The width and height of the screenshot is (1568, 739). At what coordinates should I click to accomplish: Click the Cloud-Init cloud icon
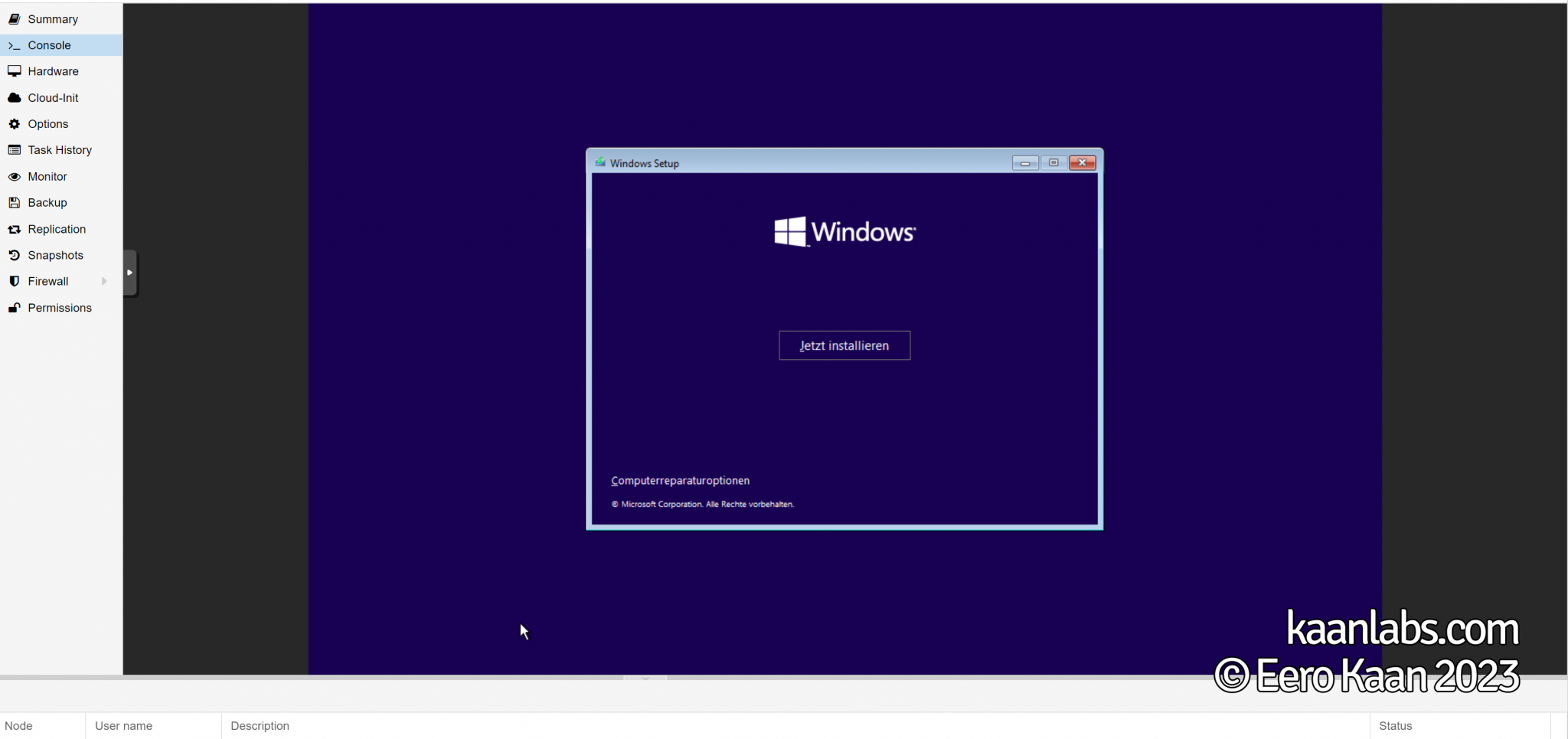tap(14, 98)
